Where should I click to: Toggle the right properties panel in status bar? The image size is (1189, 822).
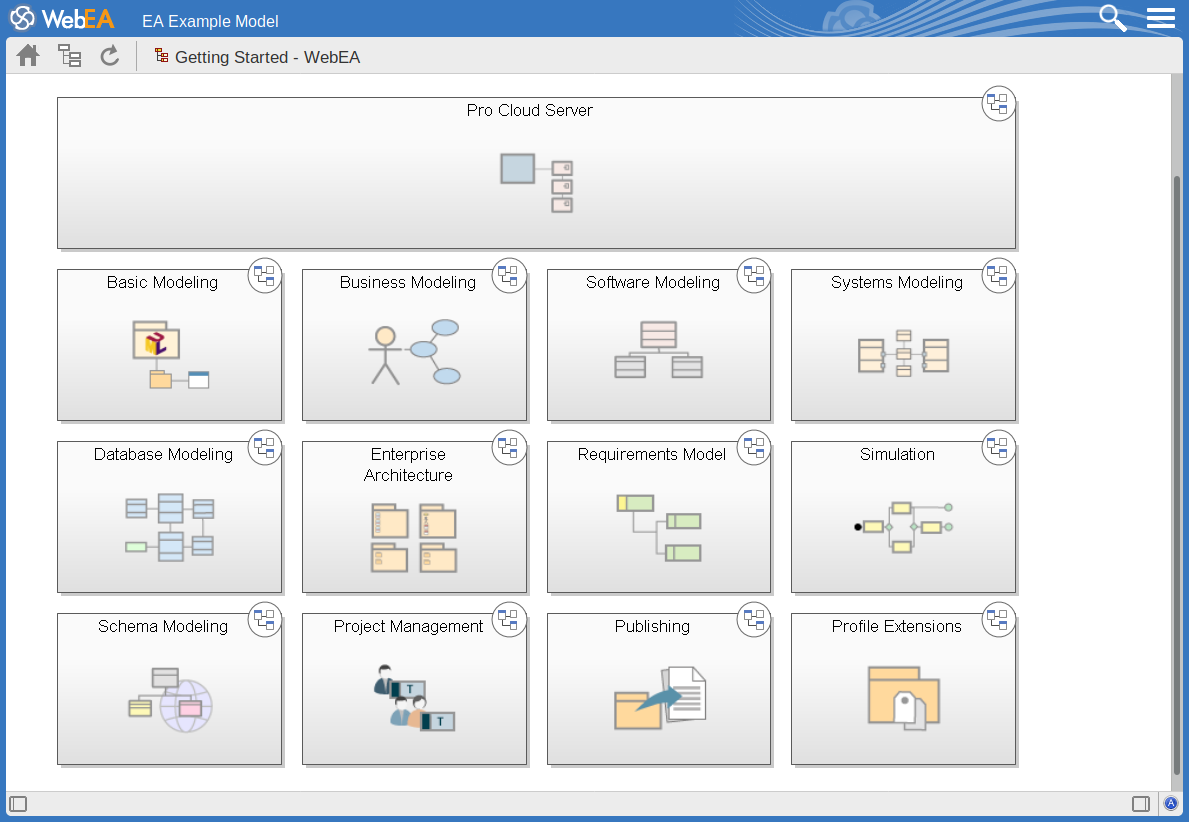pos(1140,804)
